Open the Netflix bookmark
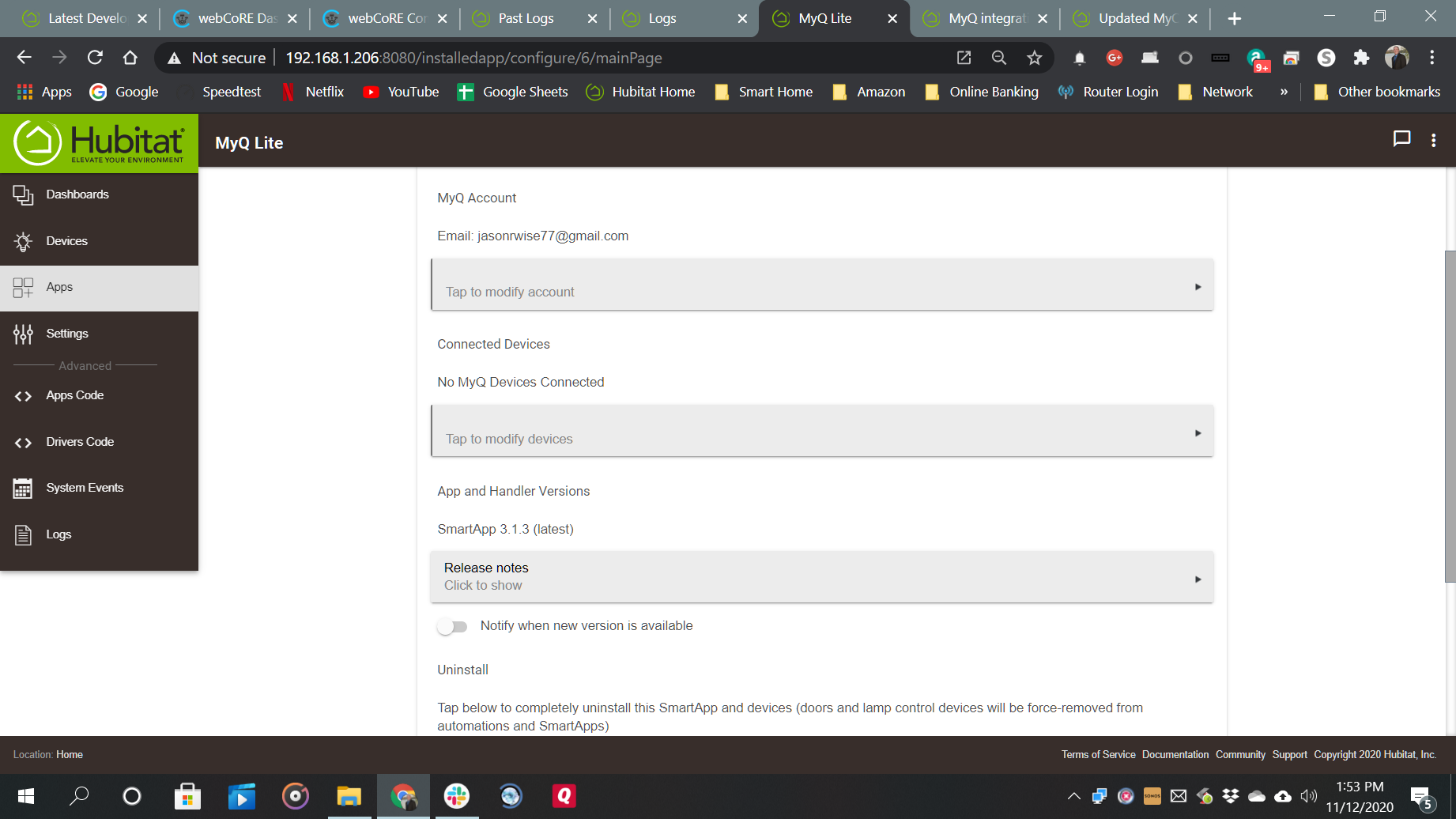Image resolution: width=1456 pixels, height=819 pixels. click(x=313, y=92)
